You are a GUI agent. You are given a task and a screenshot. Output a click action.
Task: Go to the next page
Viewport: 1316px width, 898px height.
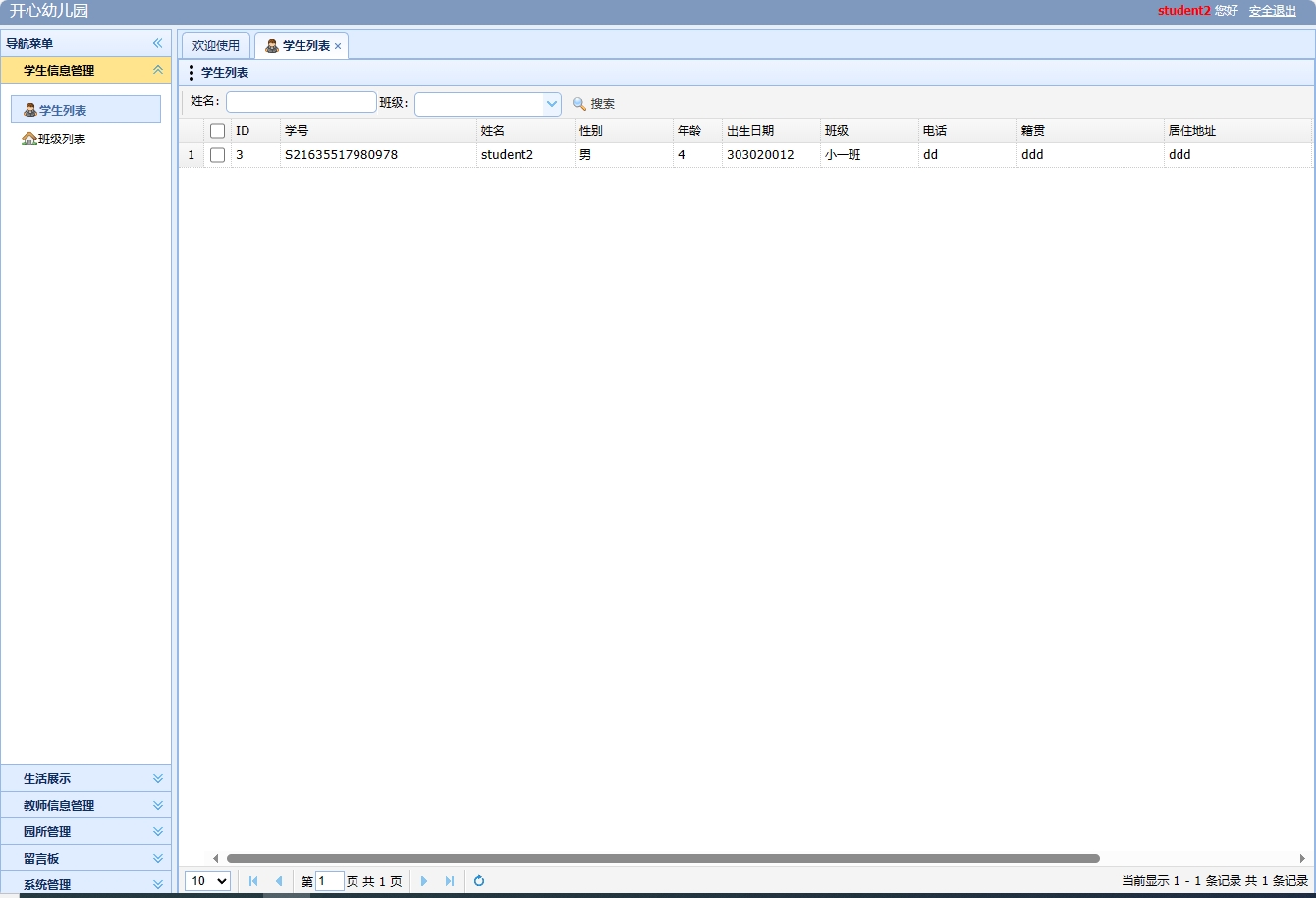[x=424, y=881]
